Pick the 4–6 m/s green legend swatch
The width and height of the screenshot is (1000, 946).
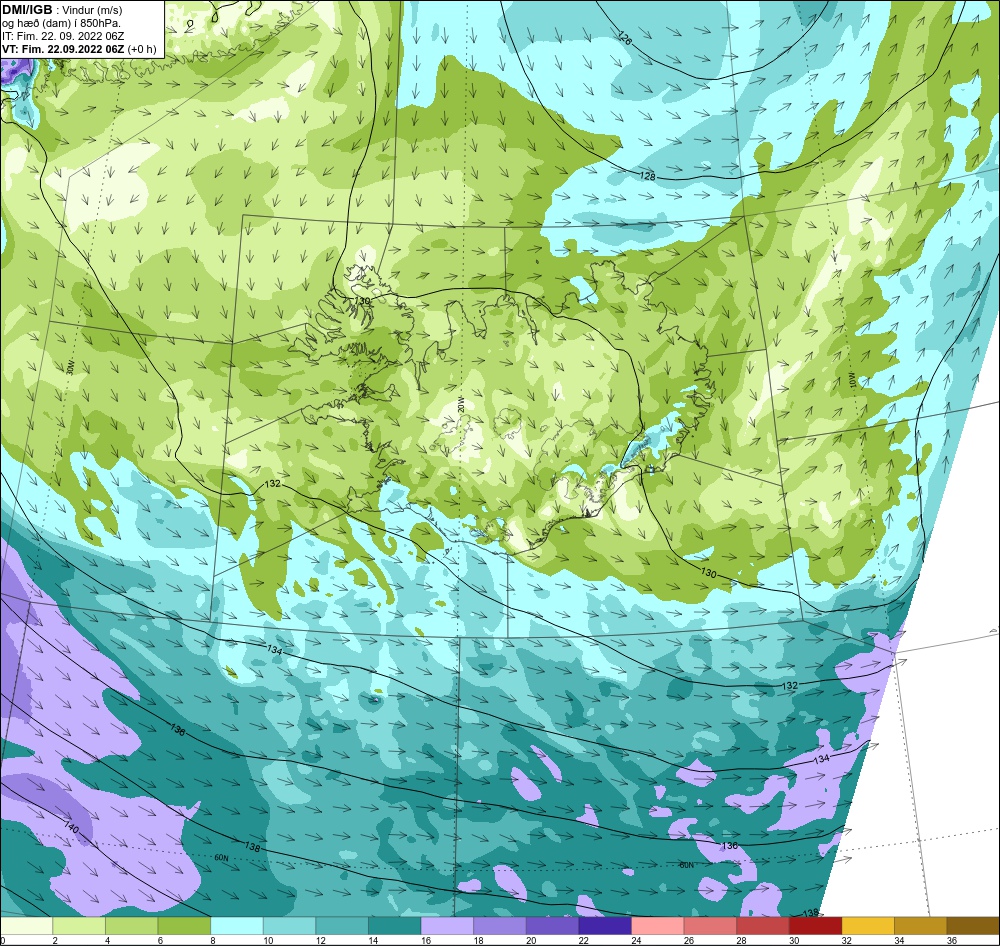pyautogui.click(x=132, y=926)
